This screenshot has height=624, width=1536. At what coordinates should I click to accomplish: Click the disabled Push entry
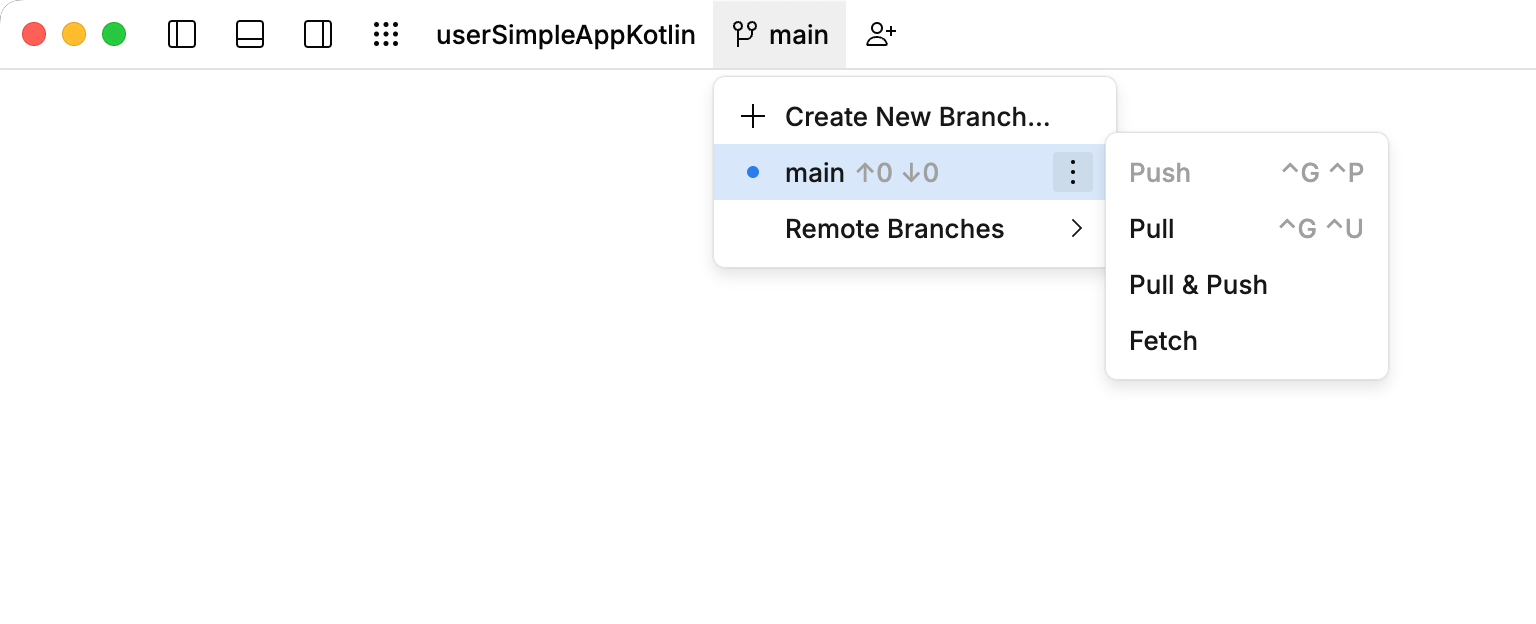[1159, 172]
